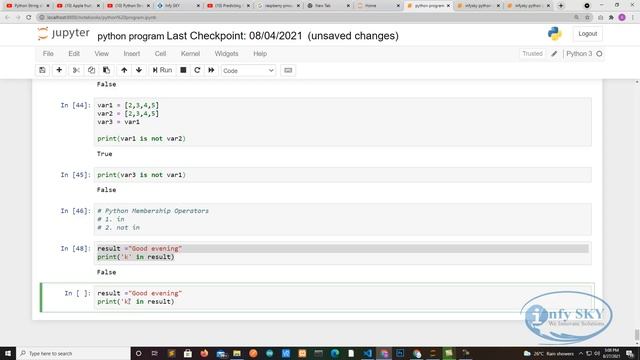Cut selected cells with scissors icon
This screenshot has height=360, width=640.
76,70
